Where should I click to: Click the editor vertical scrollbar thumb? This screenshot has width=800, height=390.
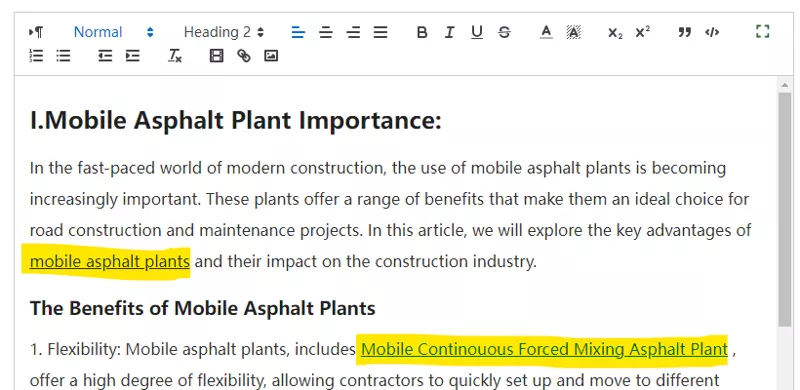point(784,209)
